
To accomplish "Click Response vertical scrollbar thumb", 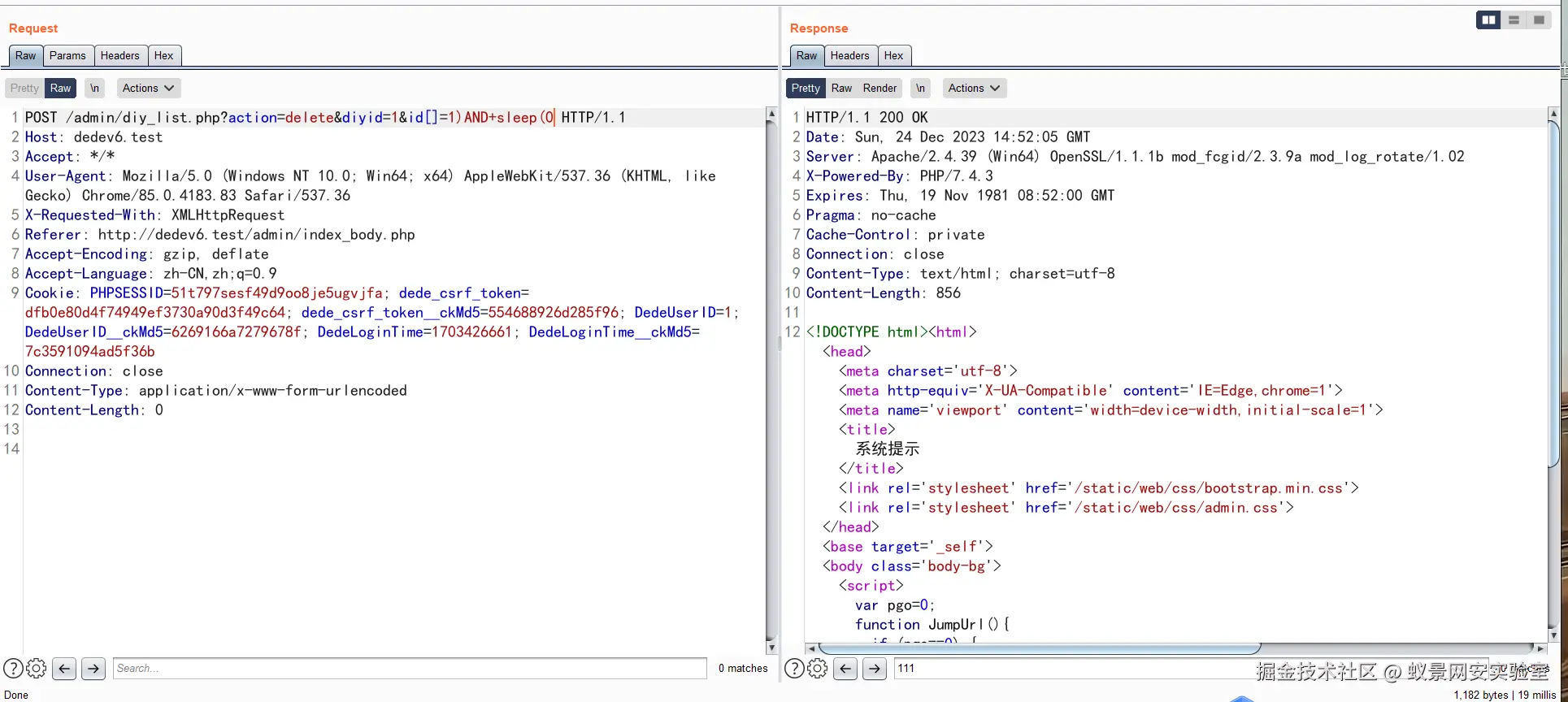I will click(1553, 292).
